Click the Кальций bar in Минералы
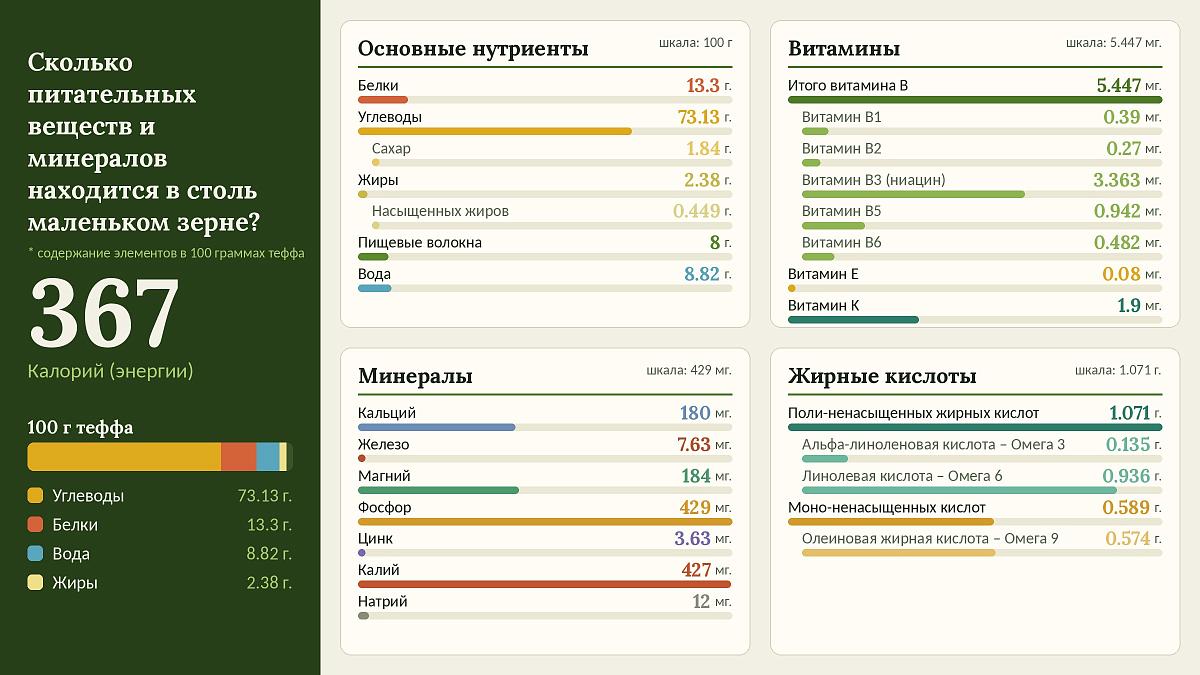The height and width of the screenshot is (675, 1200). [436, 427]
